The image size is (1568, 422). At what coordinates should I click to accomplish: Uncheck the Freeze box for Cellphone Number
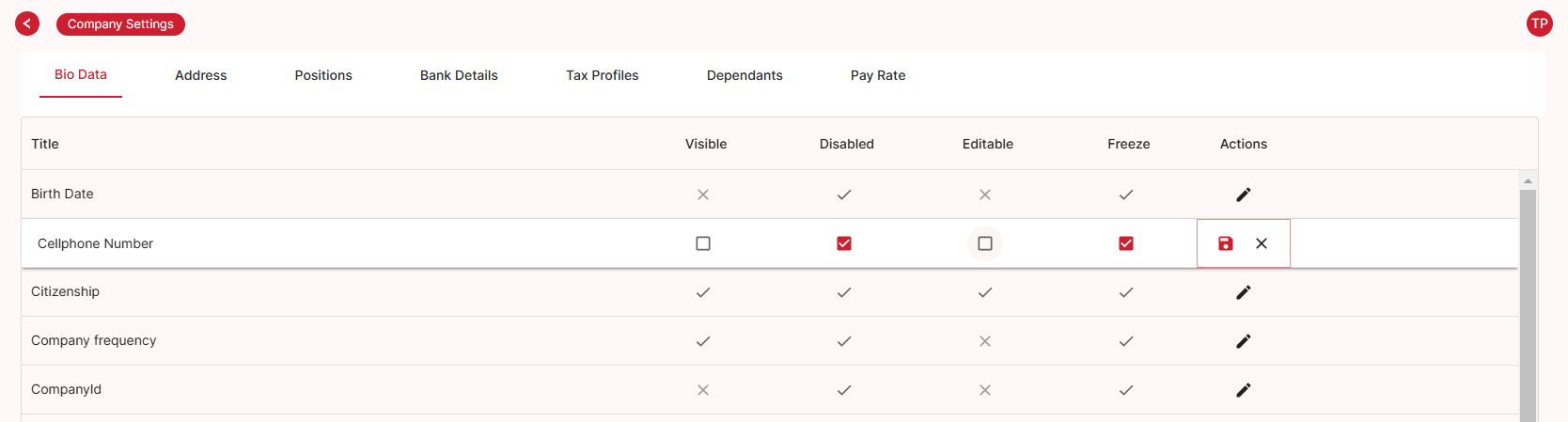[x=1126, y=243]
